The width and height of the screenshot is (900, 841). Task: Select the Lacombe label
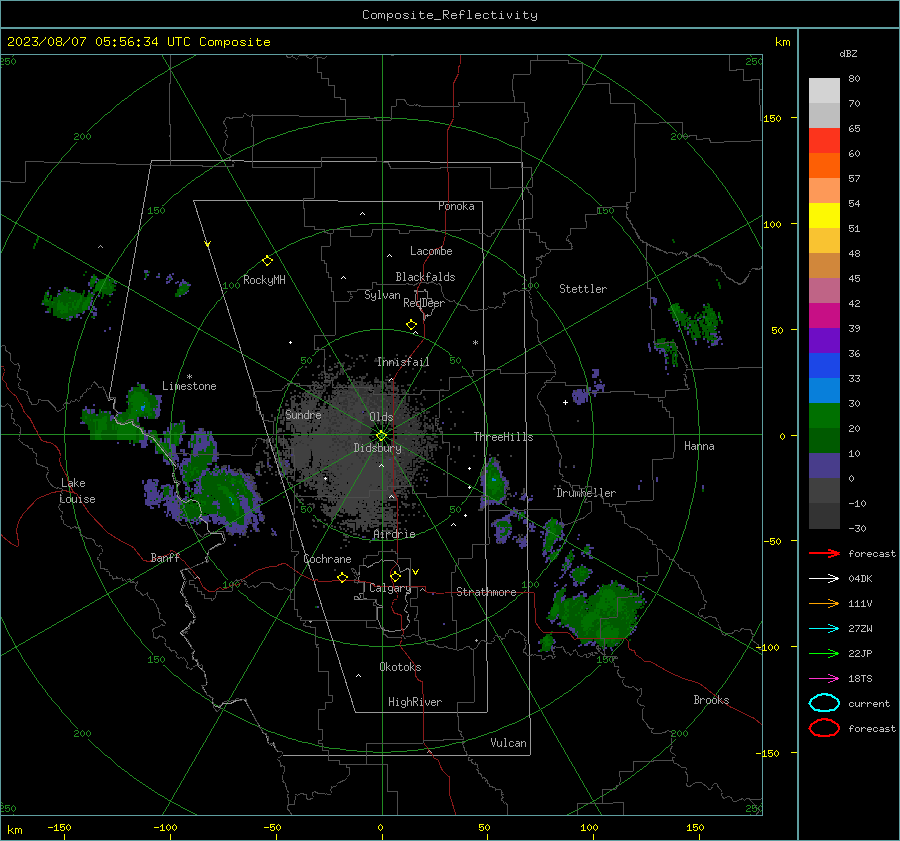tap(431, 251)
